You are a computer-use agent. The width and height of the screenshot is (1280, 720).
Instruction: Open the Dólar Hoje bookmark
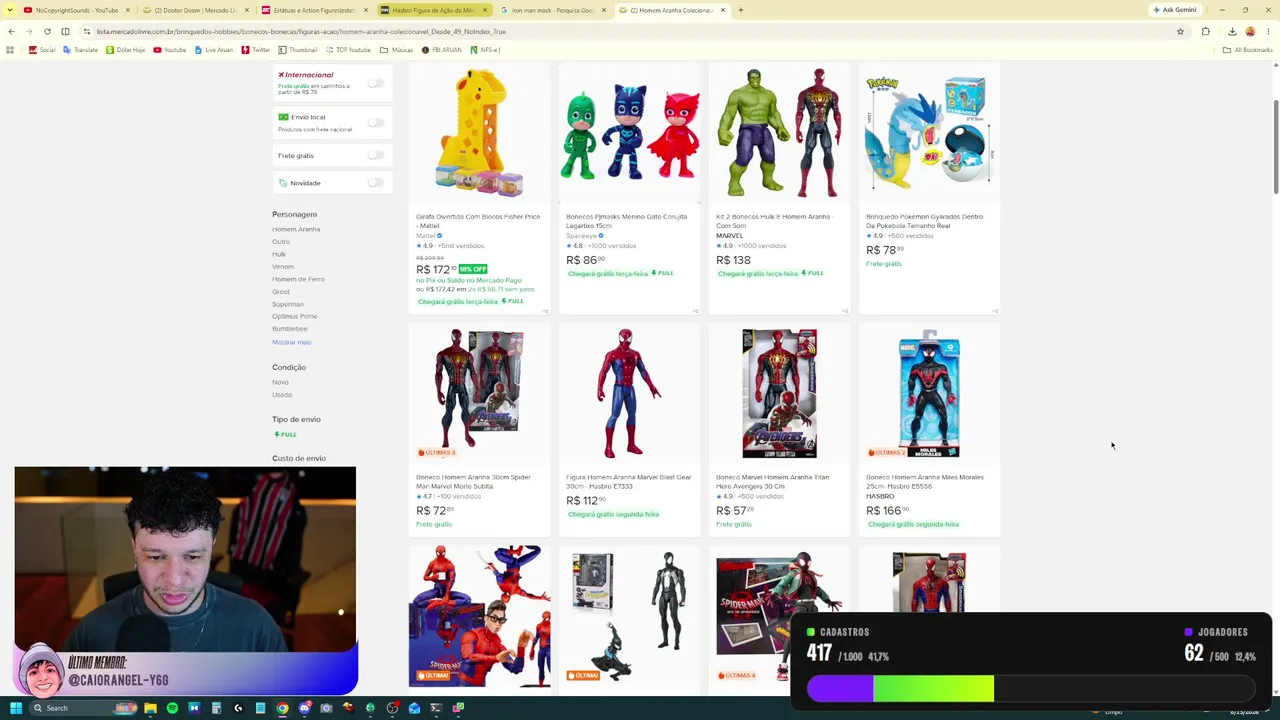[x=125, y=49]
